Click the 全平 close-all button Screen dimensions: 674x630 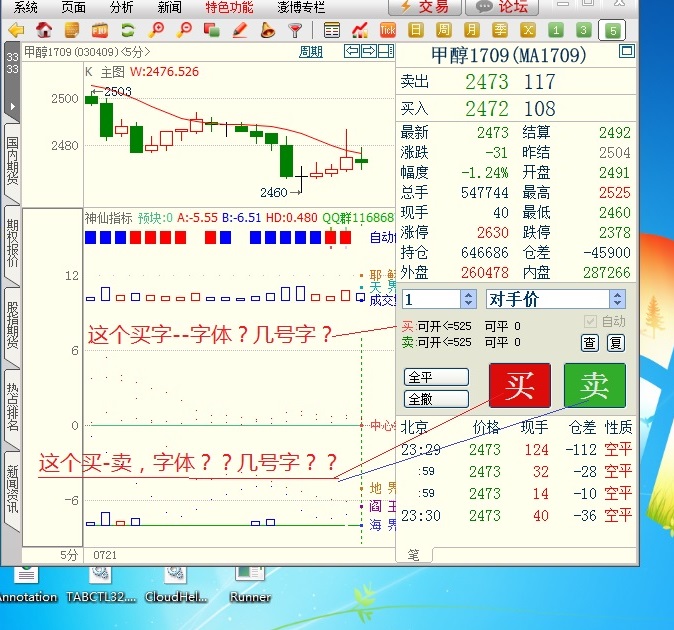coord(435,377)
